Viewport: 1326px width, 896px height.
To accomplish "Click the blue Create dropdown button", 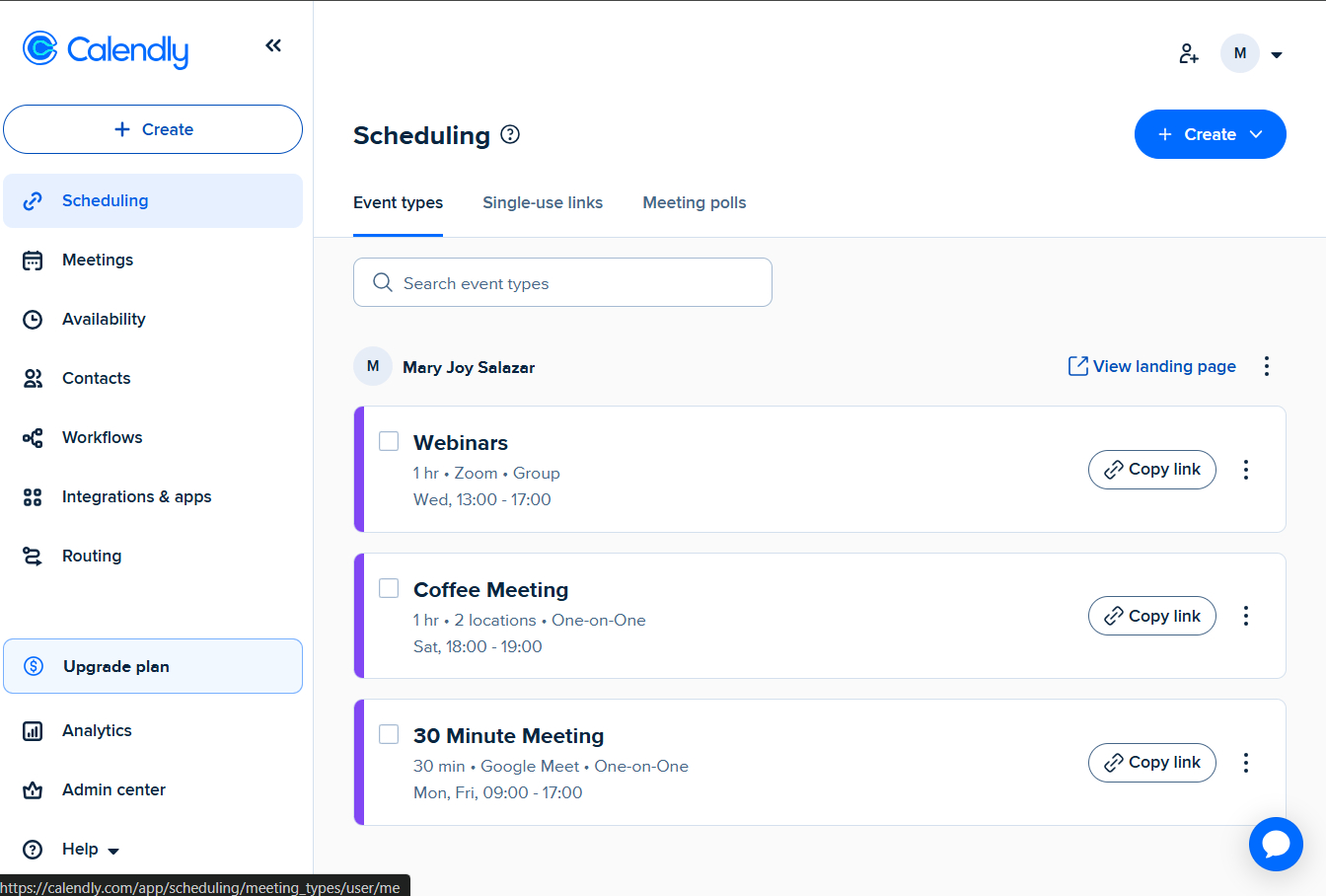I will tap(1211, 134).
